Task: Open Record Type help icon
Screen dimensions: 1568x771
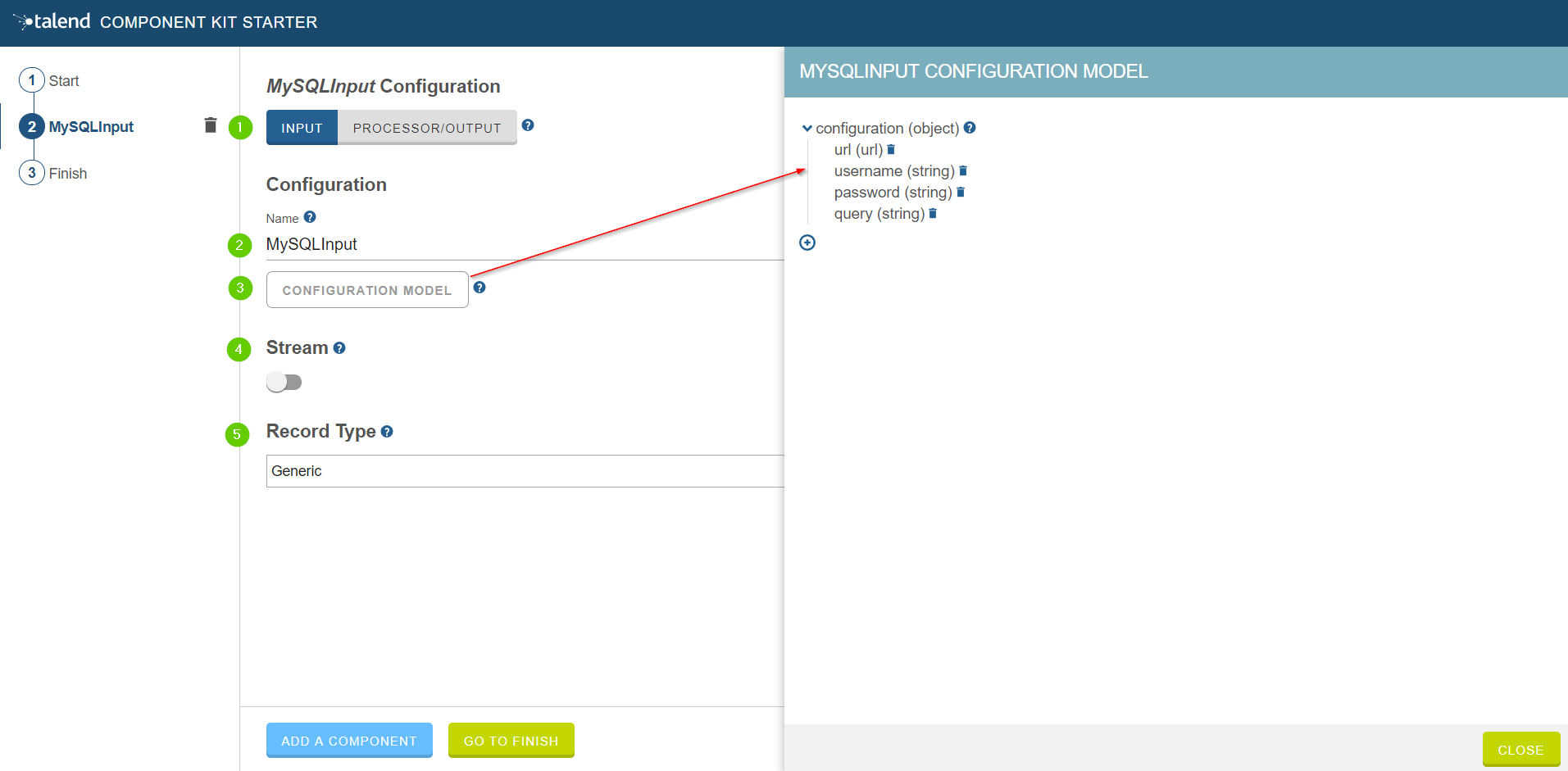Action: pyautogui.click(x=387, y=432)
